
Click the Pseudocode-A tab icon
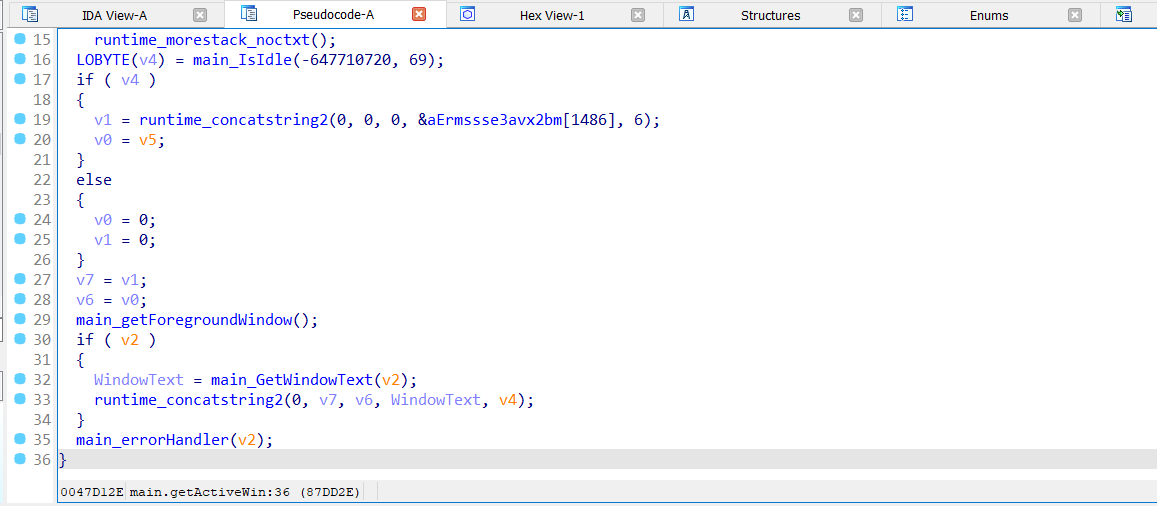click(x=249, y=14)
